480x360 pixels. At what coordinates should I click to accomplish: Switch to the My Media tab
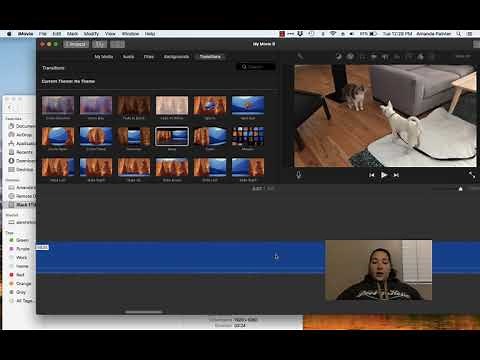click(x=104, y=57)
